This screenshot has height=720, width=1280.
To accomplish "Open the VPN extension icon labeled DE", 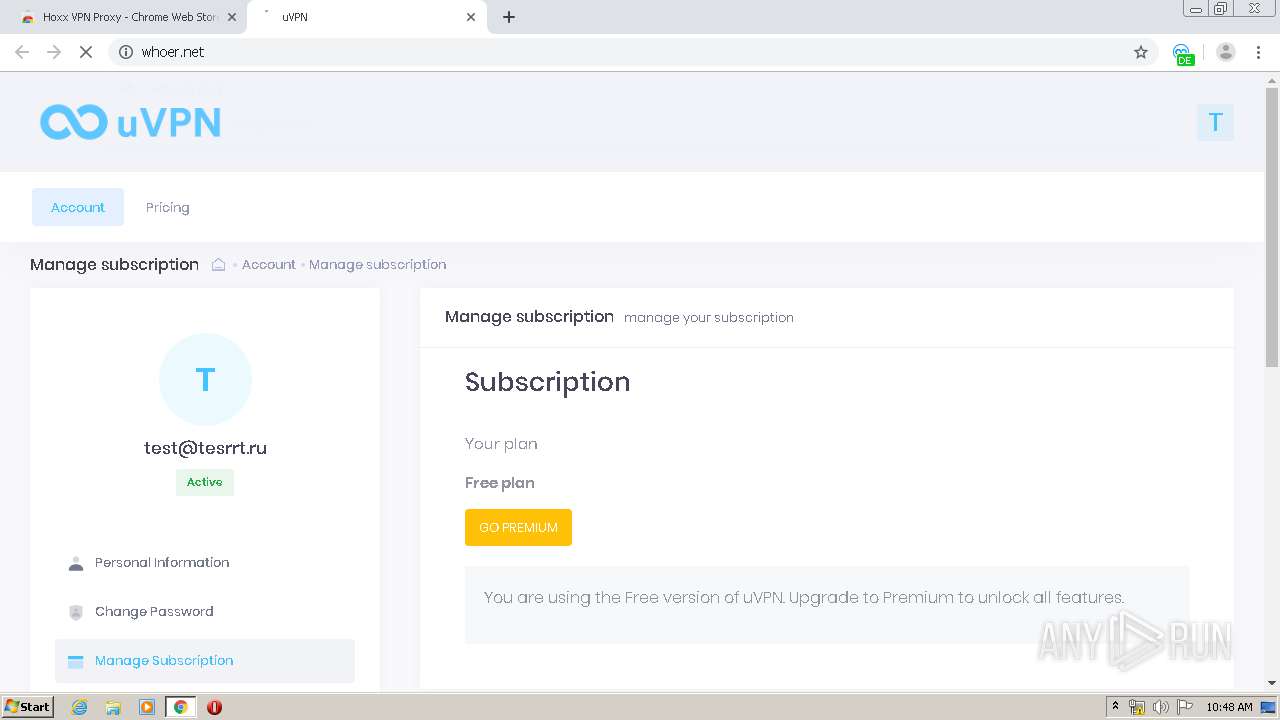I will pyautogui.click(x=1183, y=53).
